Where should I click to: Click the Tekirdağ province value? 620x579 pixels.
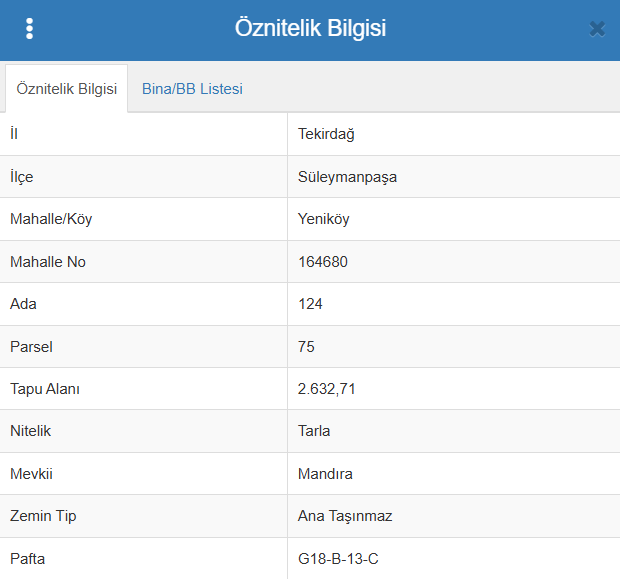point(326,134)
